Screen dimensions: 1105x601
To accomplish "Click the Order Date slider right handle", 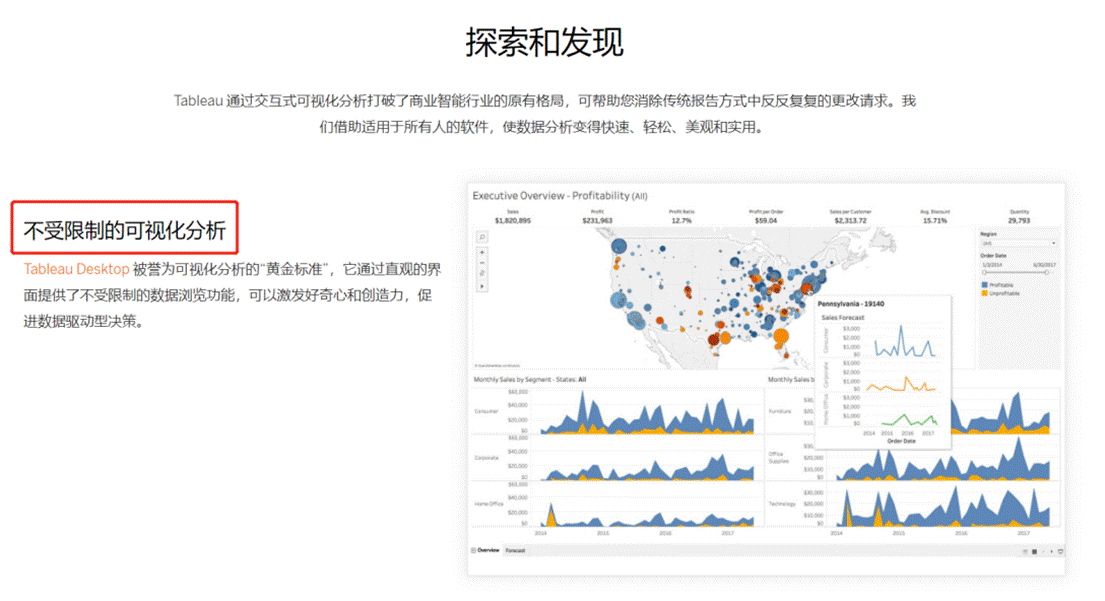I will pos(1047,272).
